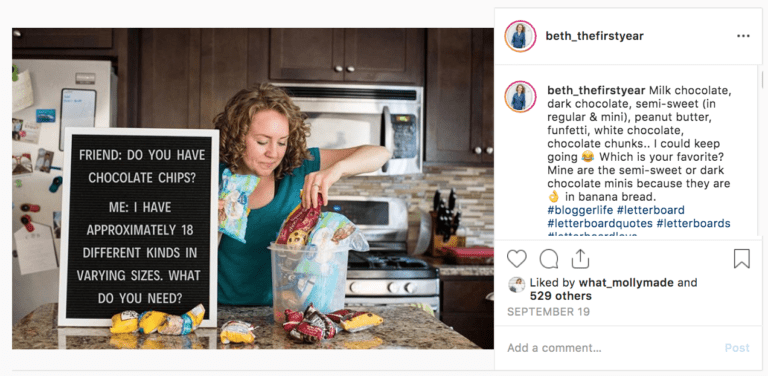Open beth_thefirstyear username in post header

tap(595, 36)
